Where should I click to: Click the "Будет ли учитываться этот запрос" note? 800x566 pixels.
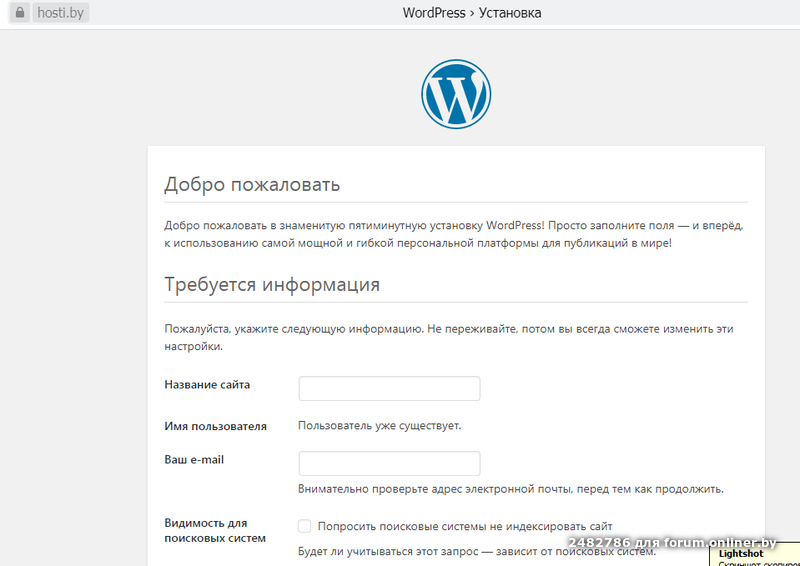tap(477, 551)
